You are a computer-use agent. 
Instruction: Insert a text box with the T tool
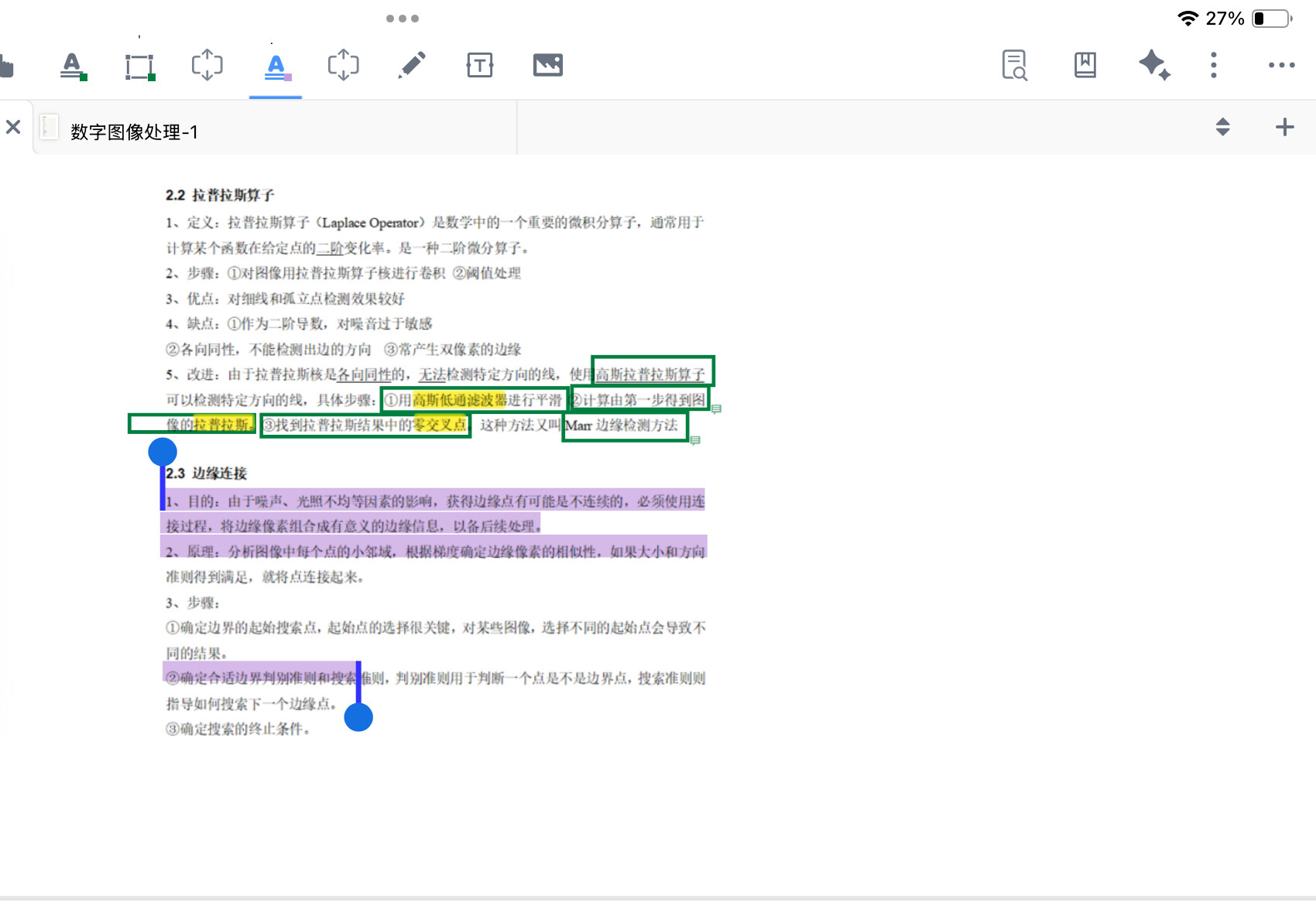click(x=480, y=65)
